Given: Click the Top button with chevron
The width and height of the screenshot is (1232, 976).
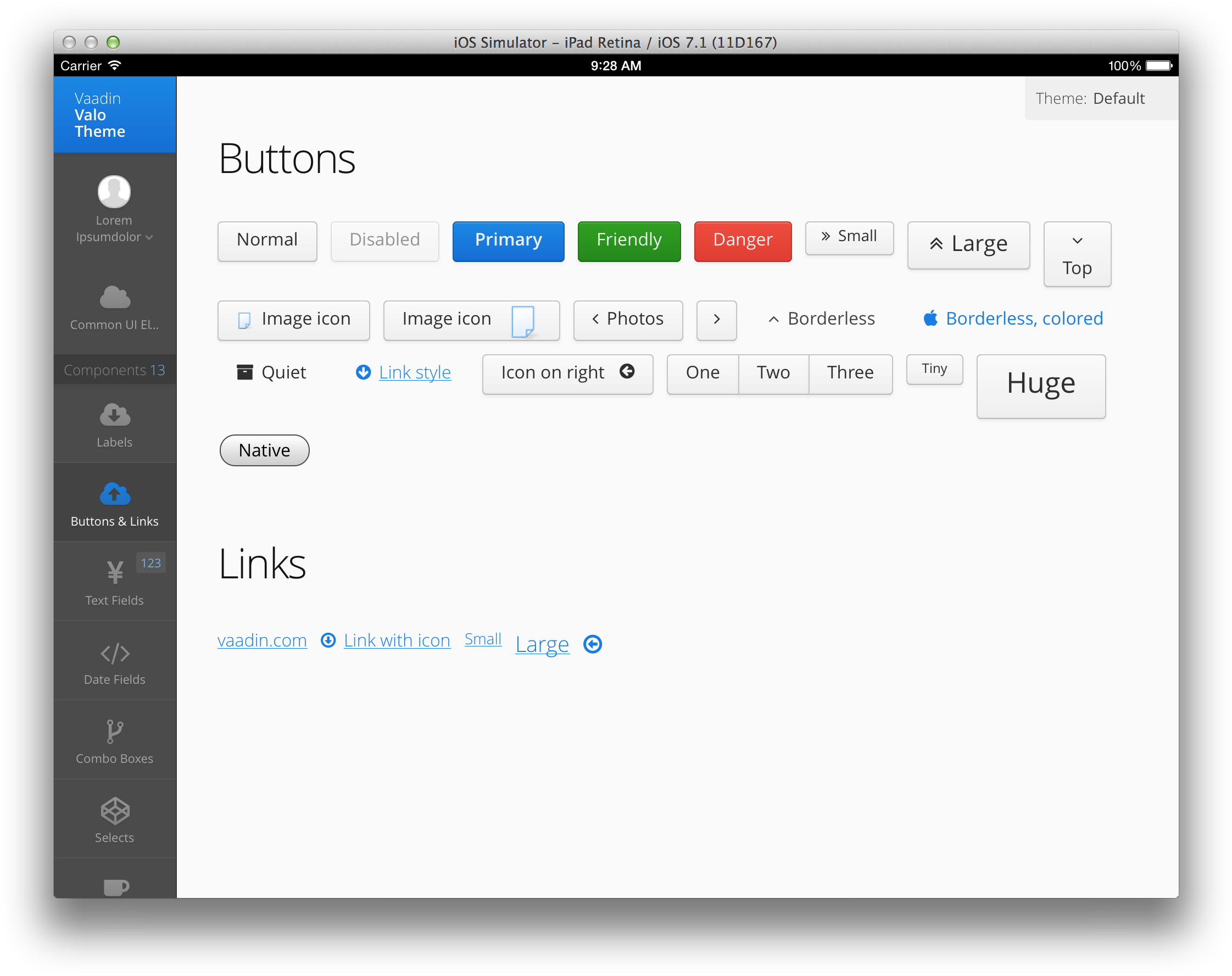Looking at the screenshot, I should tap(1077, 255).
